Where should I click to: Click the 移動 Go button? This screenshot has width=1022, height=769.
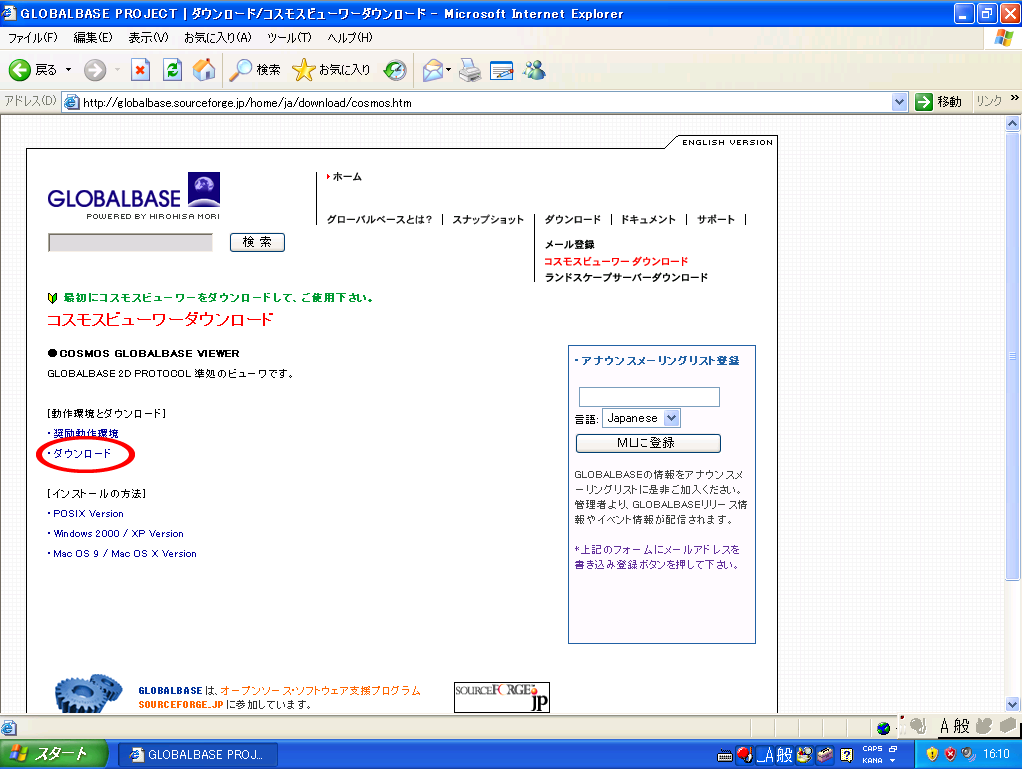click(939, 102)
